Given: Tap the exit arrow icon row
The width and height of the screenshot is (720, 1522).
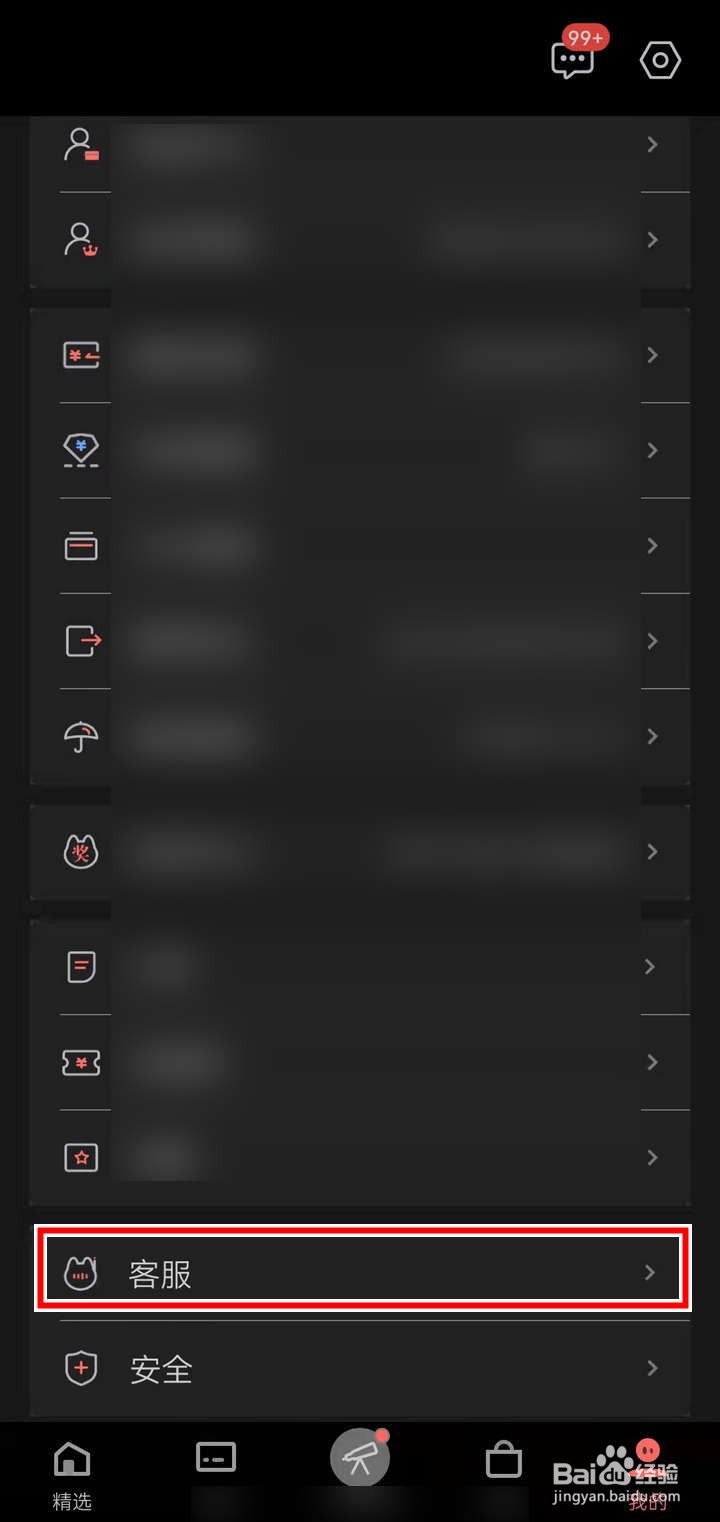Looking at the screenshot, I should pos(360,641).
